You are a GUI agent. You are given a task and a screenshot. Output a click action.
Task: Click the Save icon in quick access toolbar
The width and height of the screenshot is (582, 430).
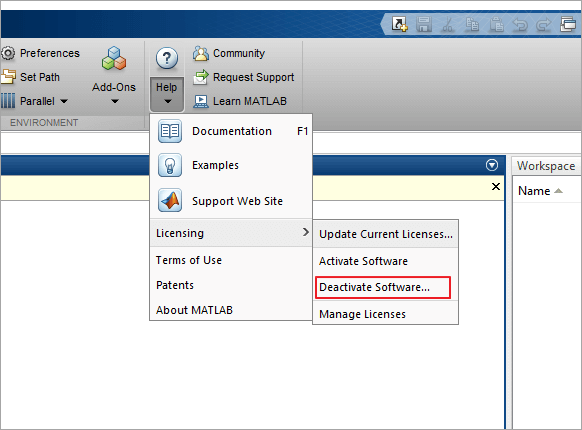pos(424,25)
